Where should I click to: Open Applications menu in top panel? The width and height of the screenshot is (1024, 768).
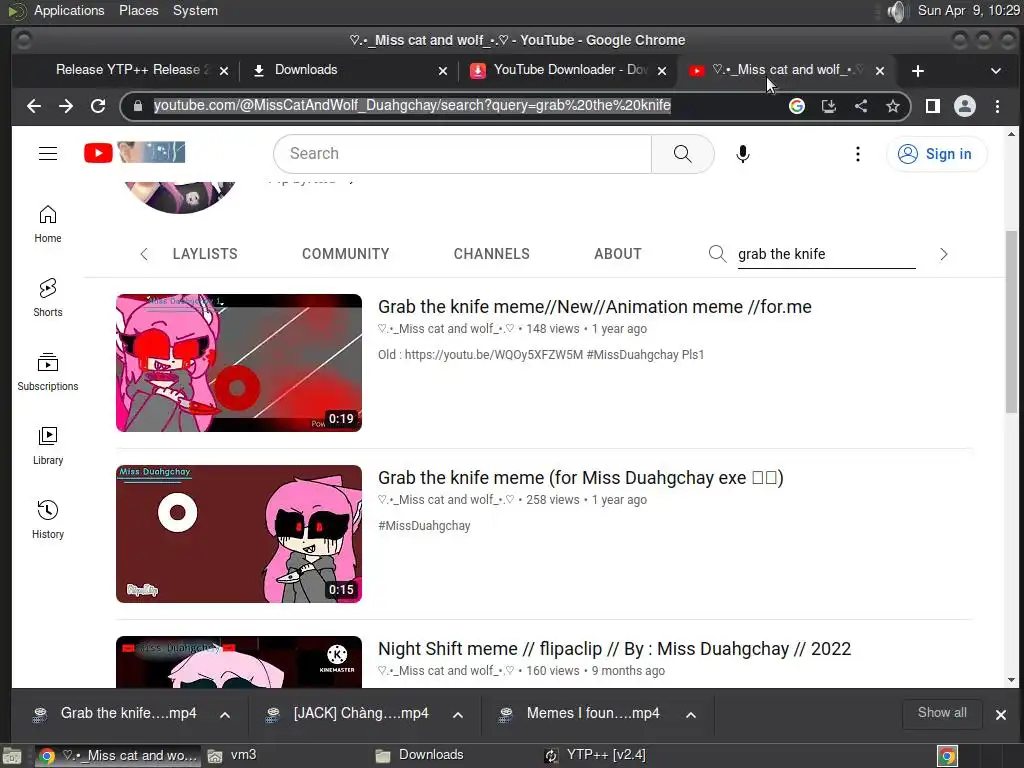(x=69, y=10)
